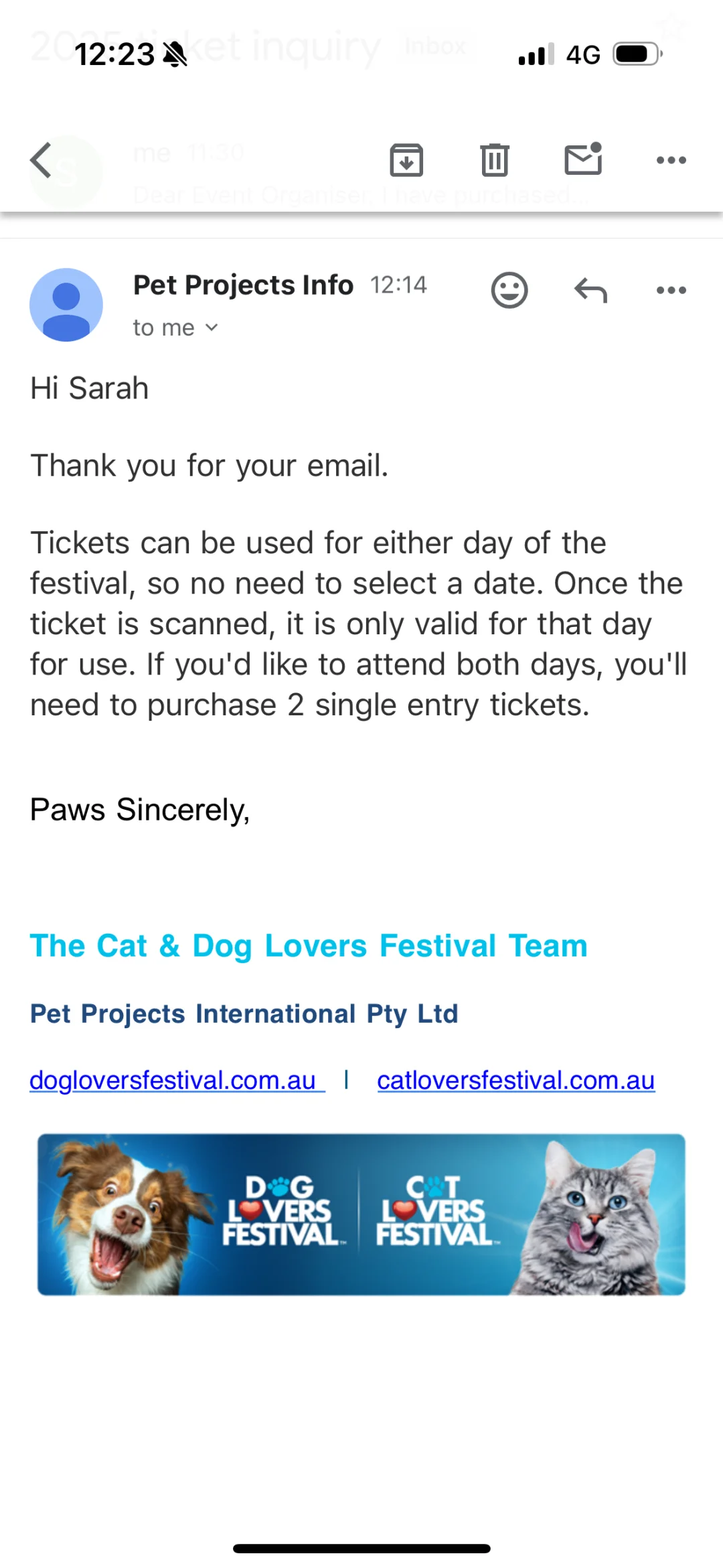Tap the muted bell icon in status bar
Viewport: 723px width, 1568px height.
175,54
